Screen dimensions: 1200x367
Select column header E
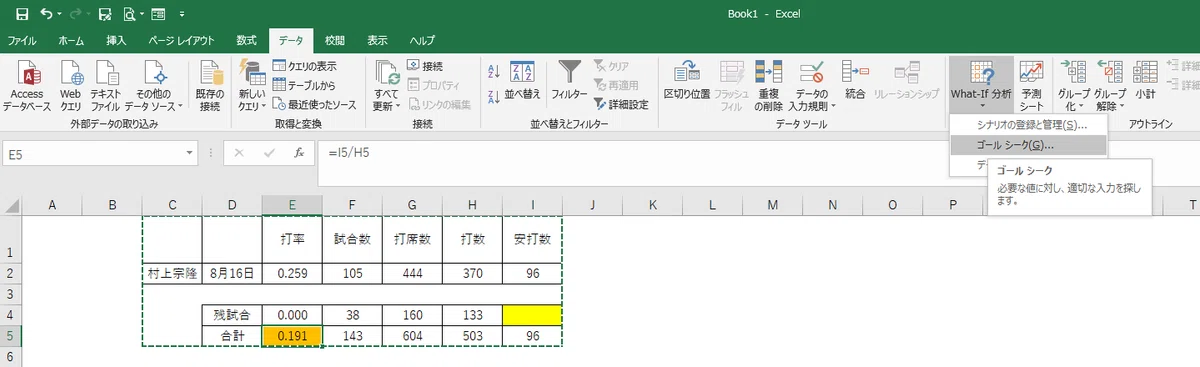click(x=292, y=205)
